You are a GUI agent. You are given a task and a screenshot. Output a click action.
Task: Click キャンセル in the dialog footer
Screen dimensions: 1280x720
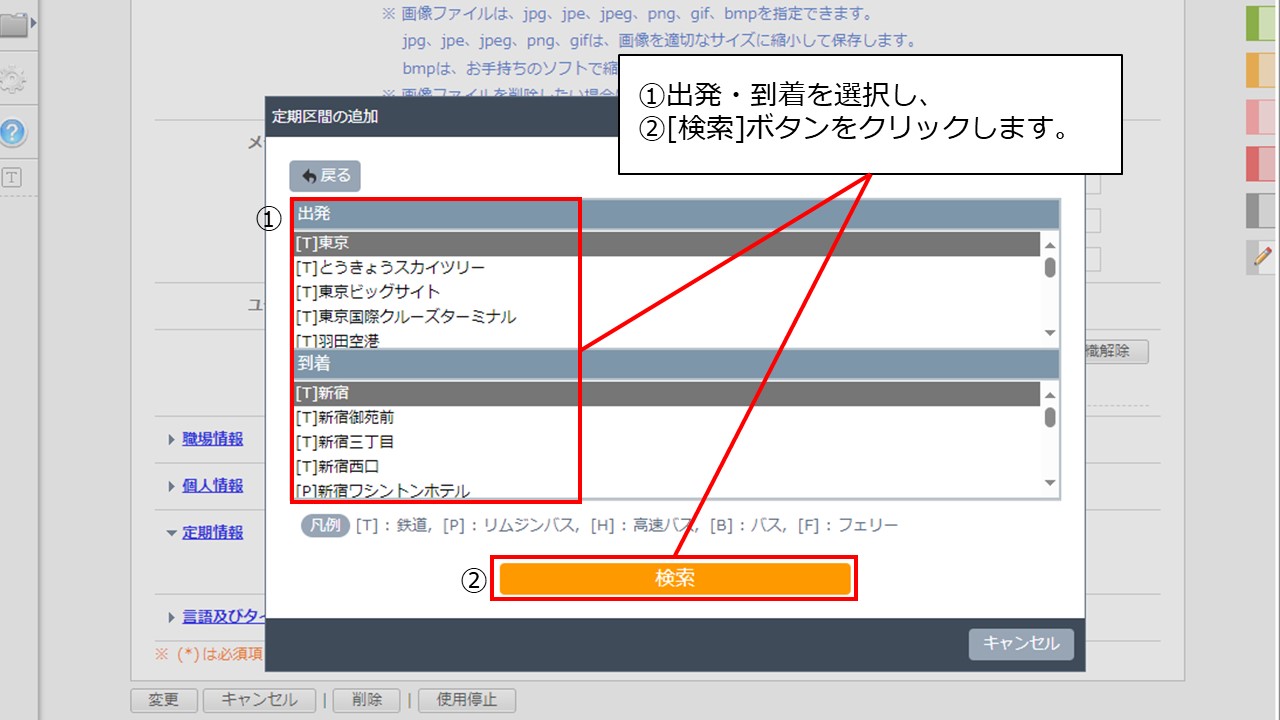1020,644
